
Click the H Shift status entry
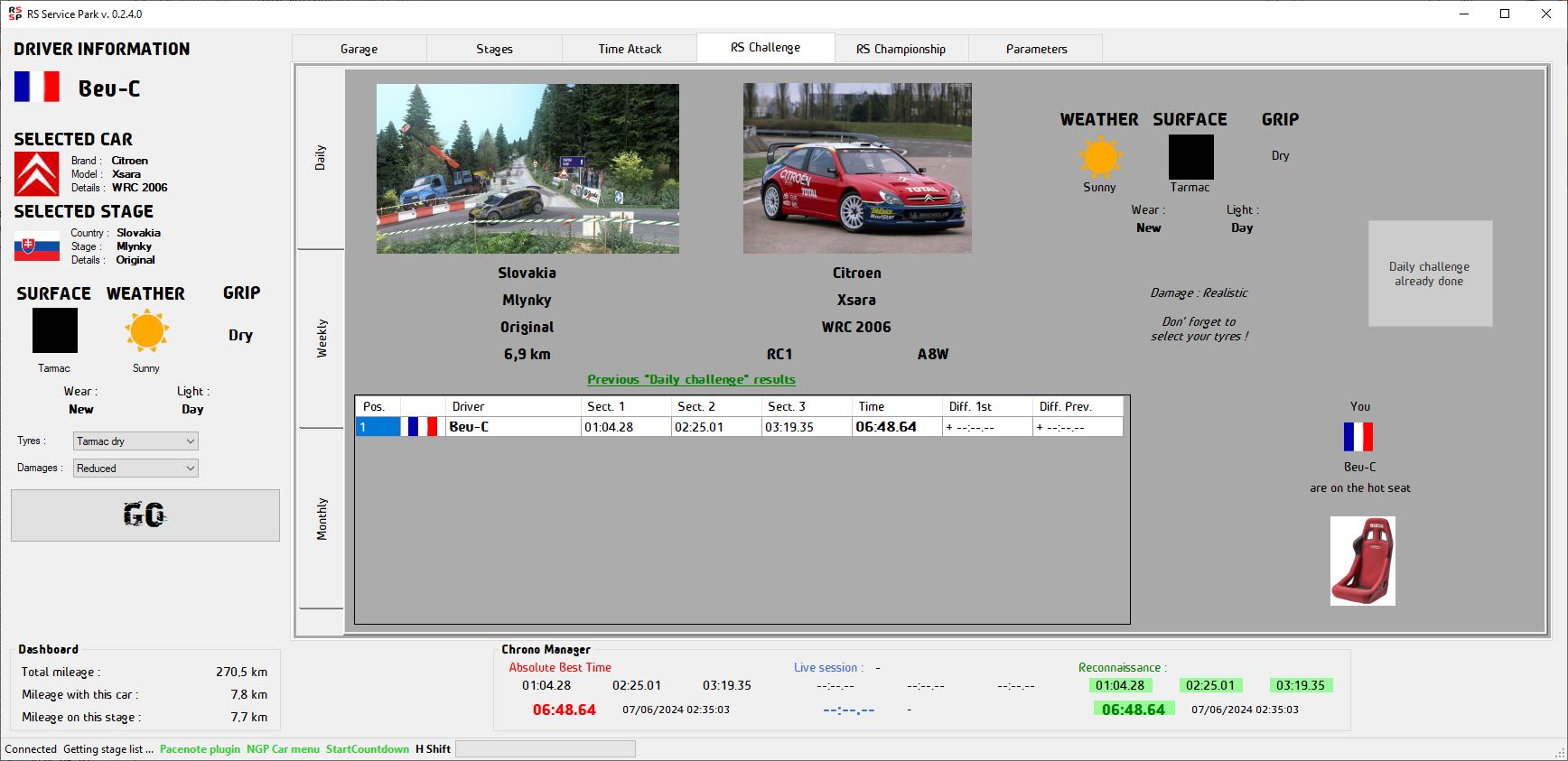(x=433, y=749)
